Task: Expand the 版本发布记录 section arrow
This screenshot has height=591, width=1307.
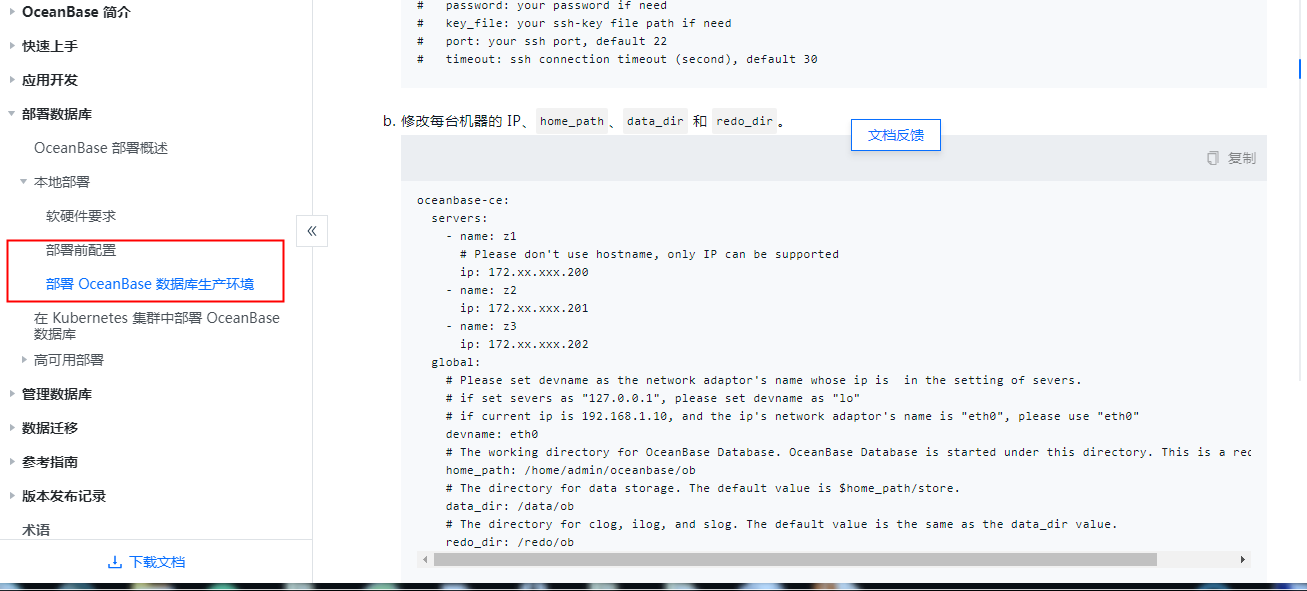Action: 12,496
